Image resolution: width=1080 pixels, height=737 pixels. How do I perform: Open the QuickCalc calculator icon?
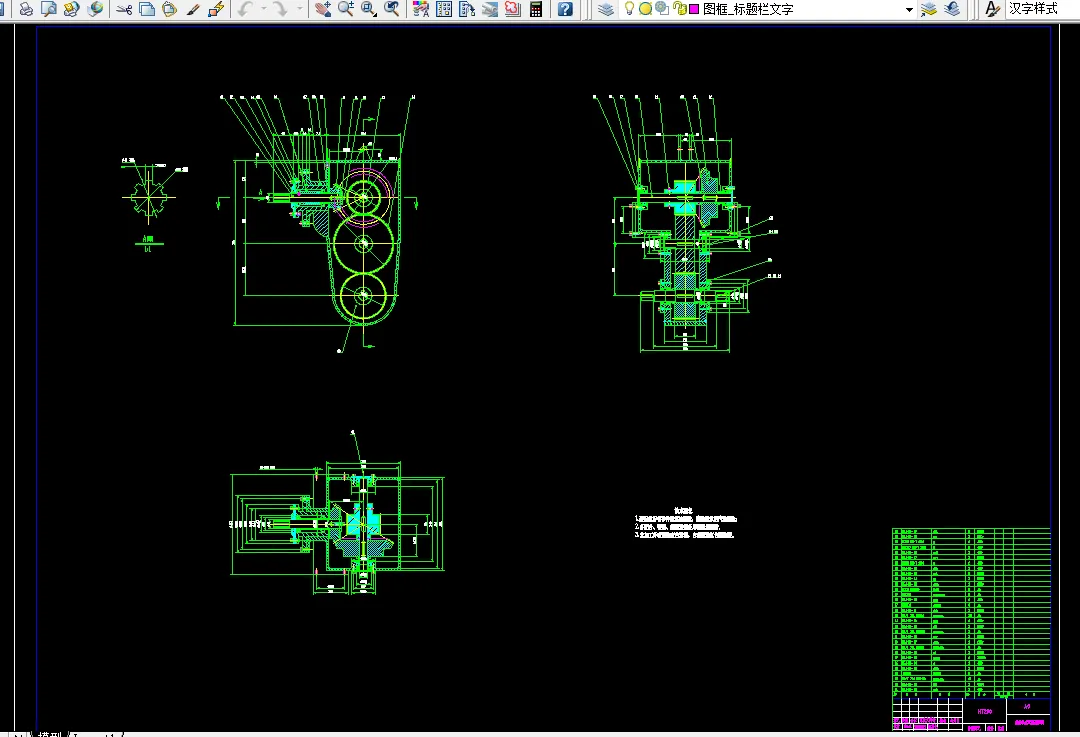tap(535, 9)
